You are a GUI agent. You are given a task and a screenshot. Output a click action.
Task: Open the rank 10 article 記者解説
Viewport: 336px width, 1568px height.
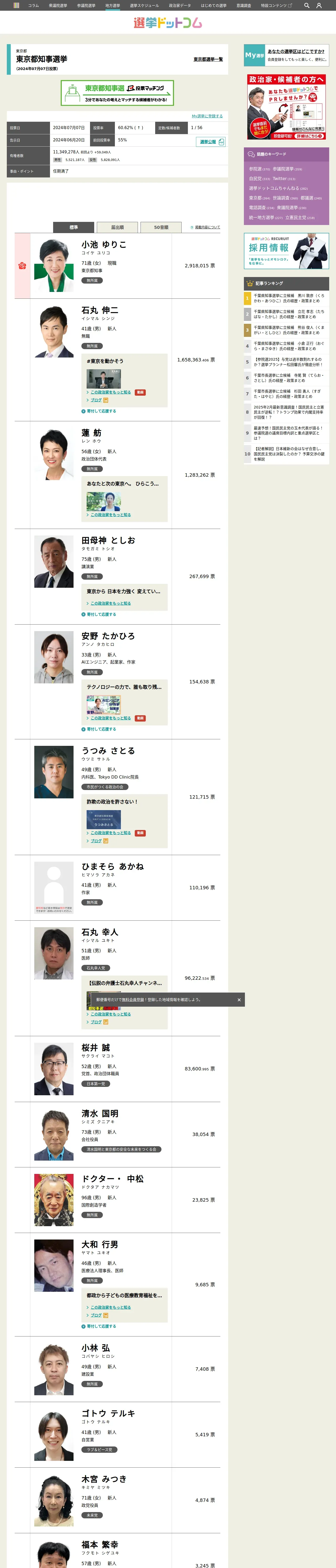point(289,454)
